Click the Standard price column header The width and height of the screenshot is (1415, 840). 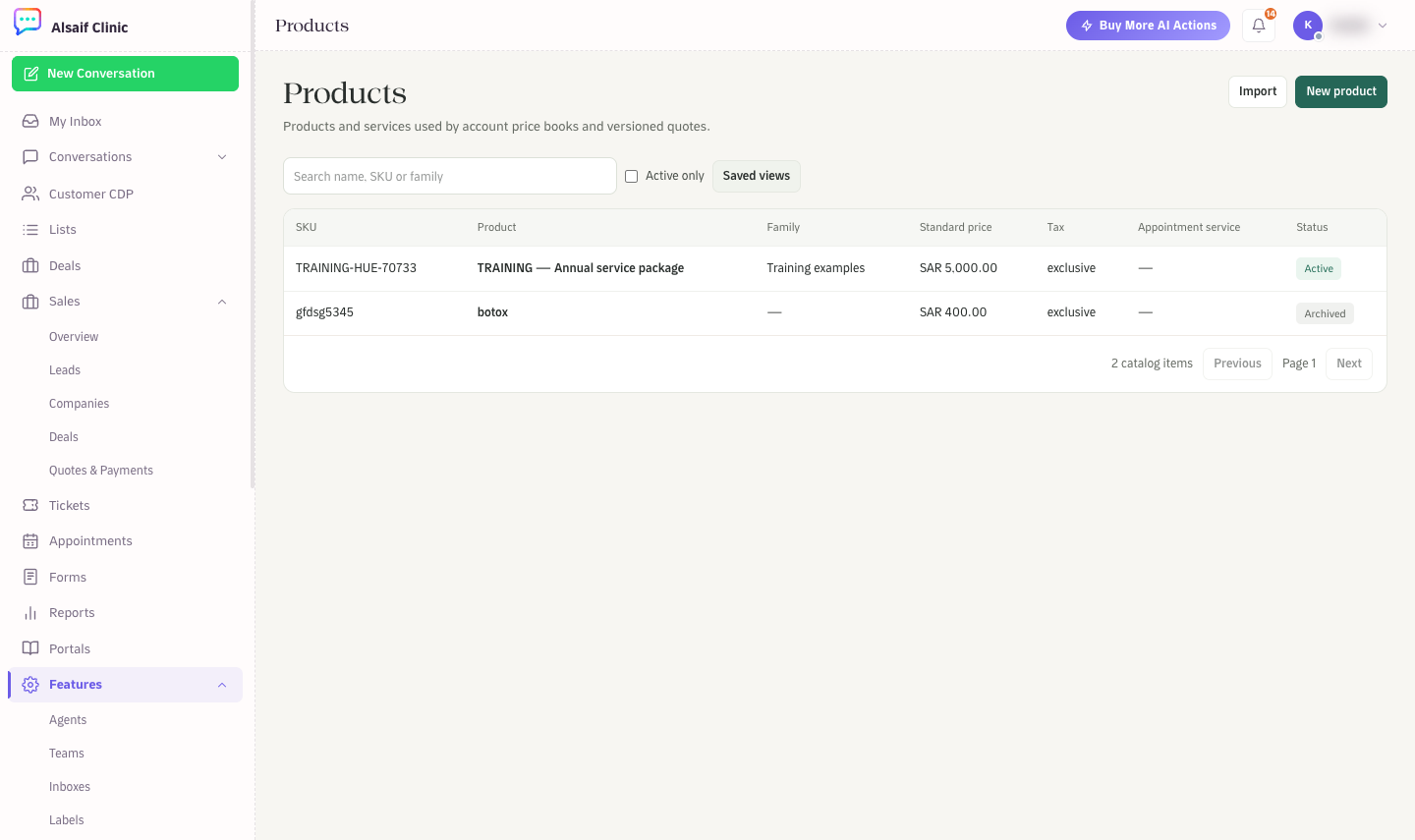[x=955, y=227]
